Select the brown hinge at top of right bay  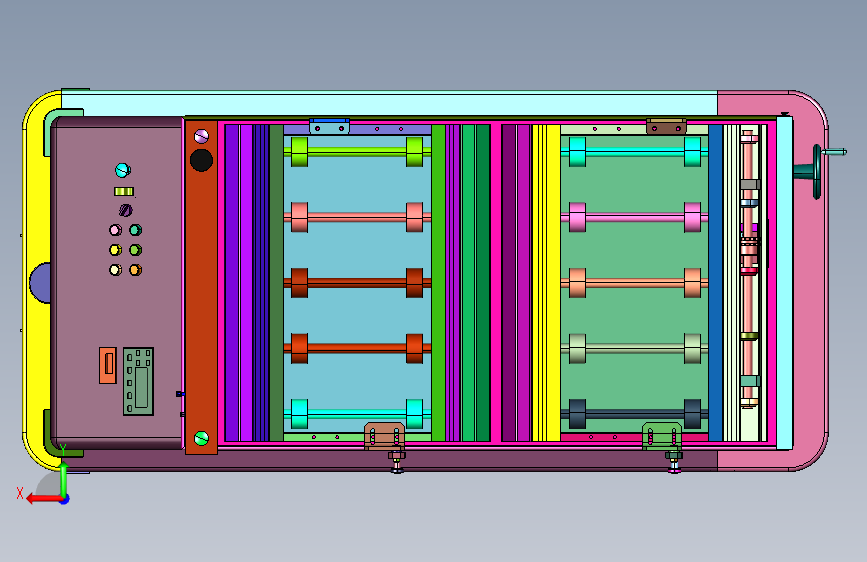[x=666, y=126]
